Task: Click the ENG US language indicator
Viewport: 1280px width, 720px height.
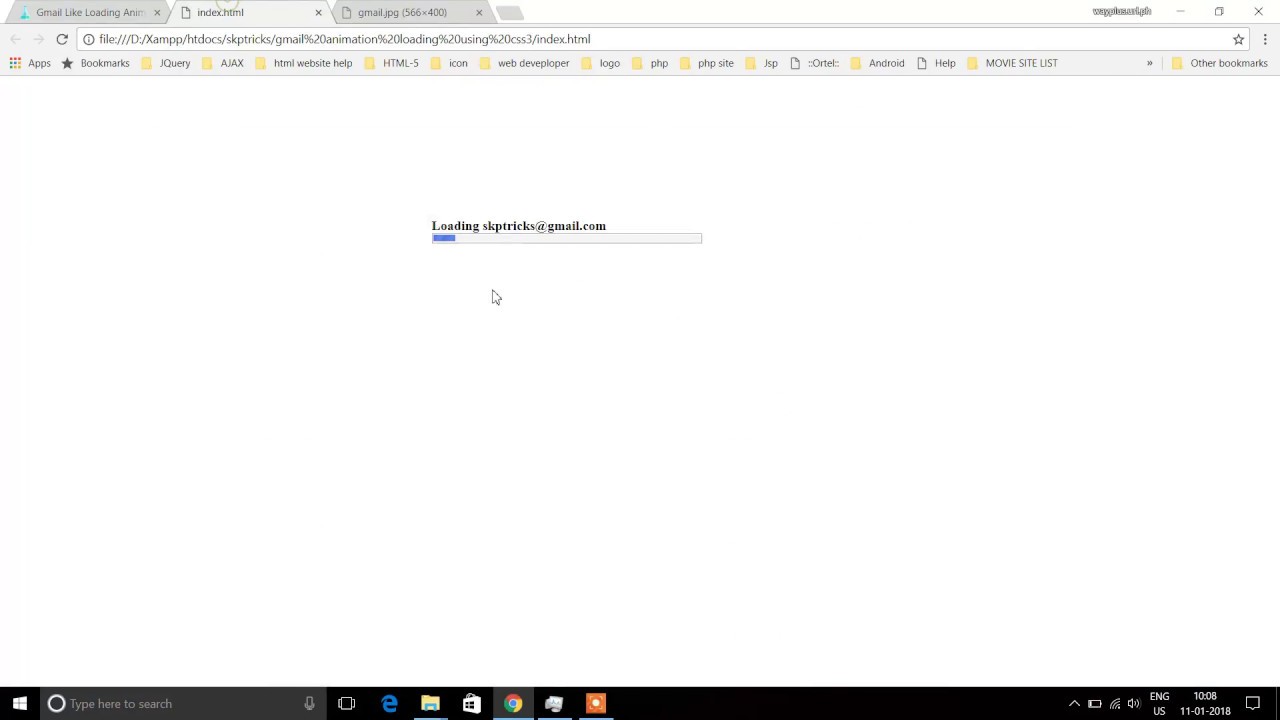Action: pos(1160,703)
